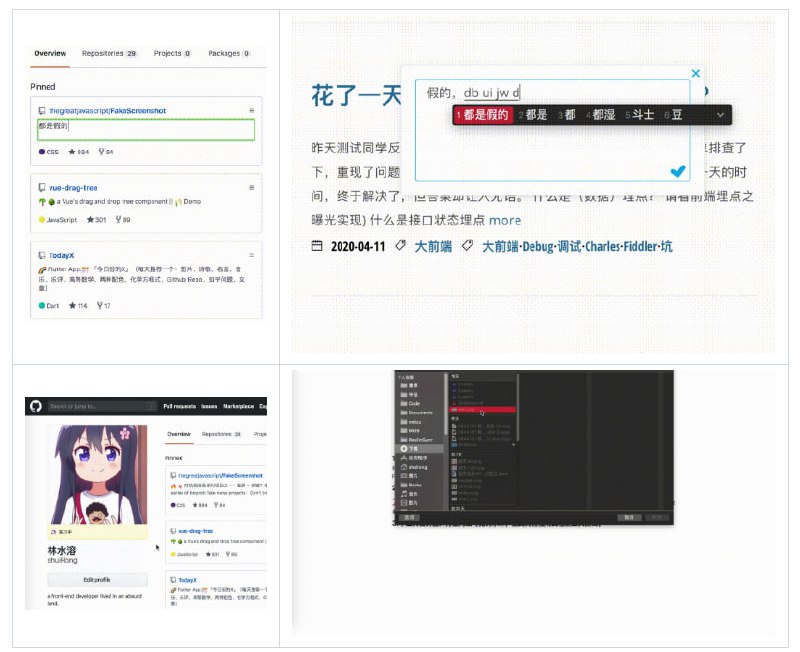Switch to the Repositories tab

click(102, 53)
